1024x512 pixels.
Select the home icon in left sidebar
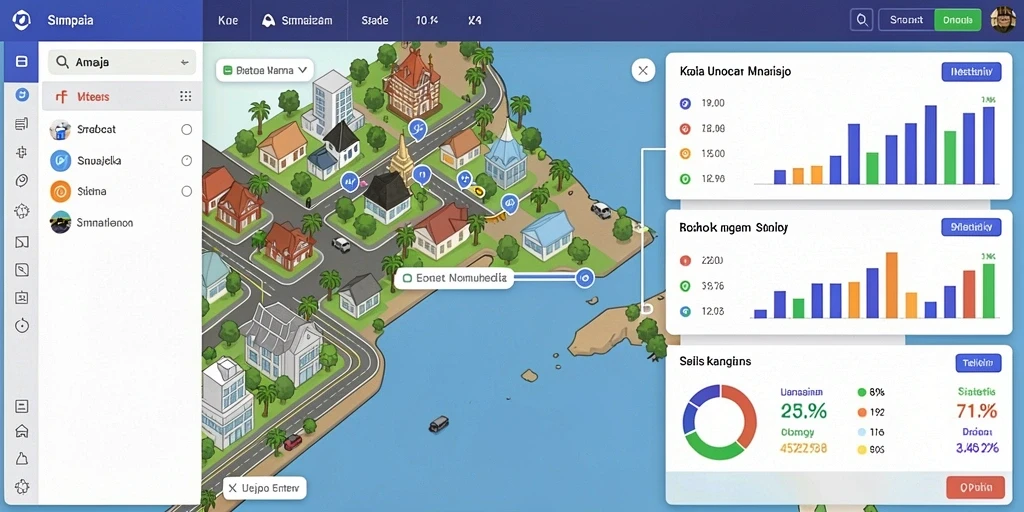point(22,431)
